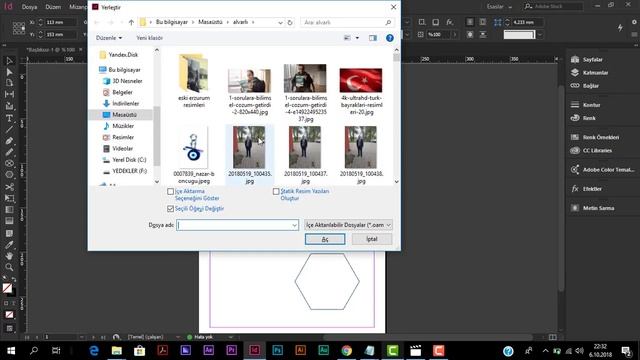This screenshot has width=640, height=360.
Task: Select the Rectangle Frame tool
Action: click(9, 163)
